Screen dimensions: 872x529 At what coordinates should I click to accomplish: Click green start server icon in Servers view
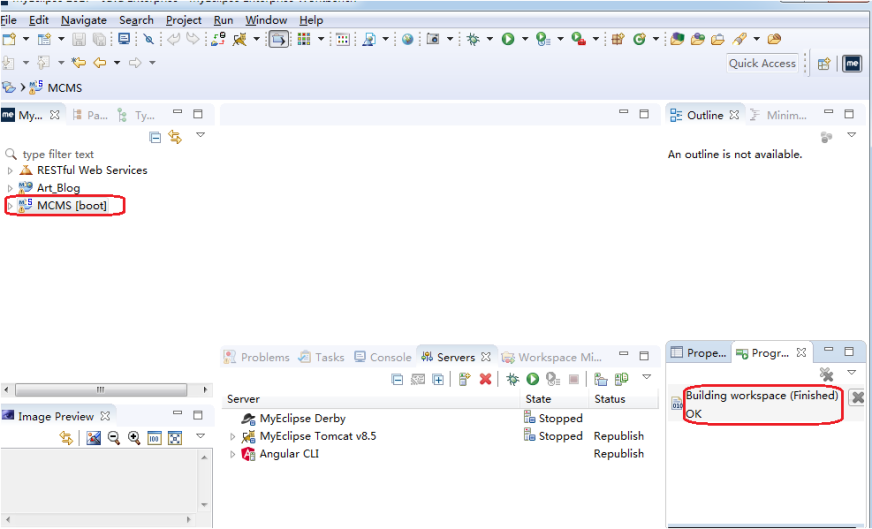click(533, 379)
